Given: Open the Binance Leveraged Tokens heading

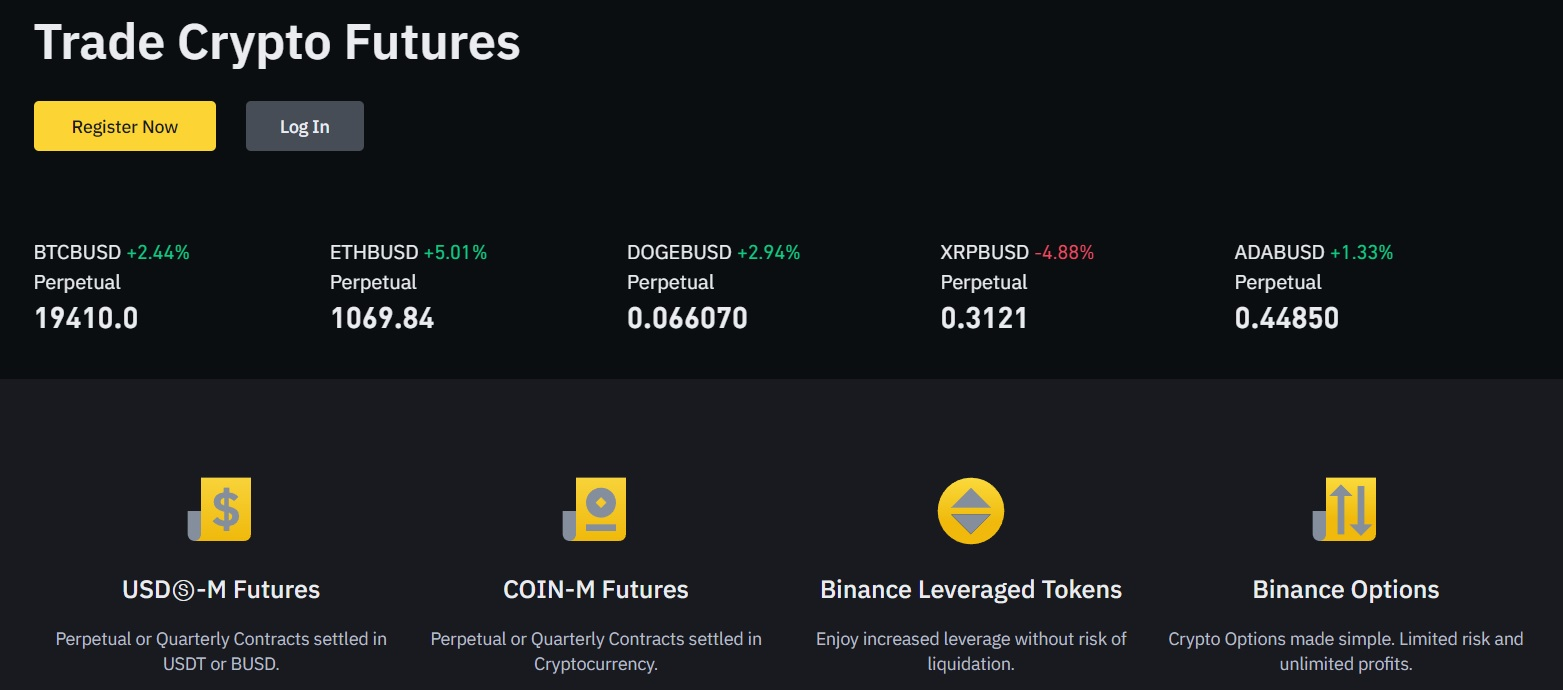Looking at the screenshot, I should (971, 589).
